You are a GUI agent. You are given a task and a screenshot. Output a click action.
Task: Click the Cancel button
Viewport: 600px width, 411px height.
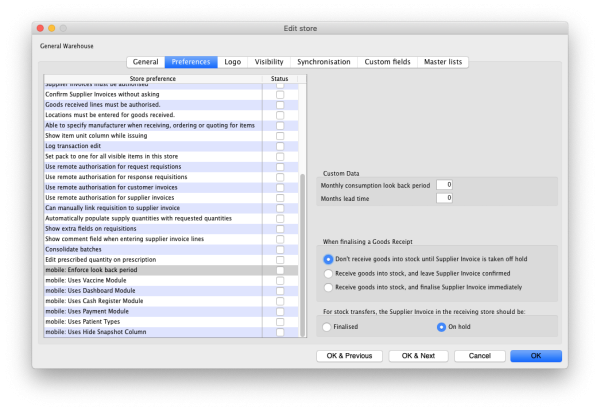[479, 355]
